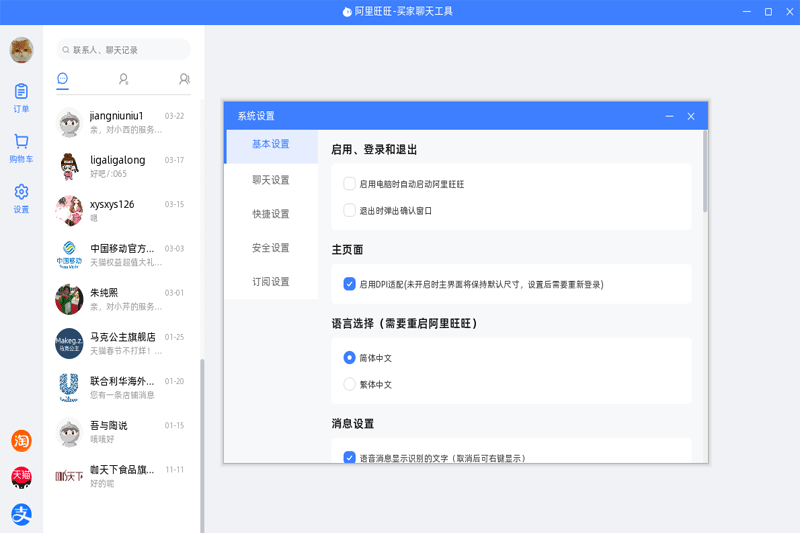Open chat with 吾与陶说
Image resolution: width=800 pixels, height=533 pixels.
(x=122, y=432)
